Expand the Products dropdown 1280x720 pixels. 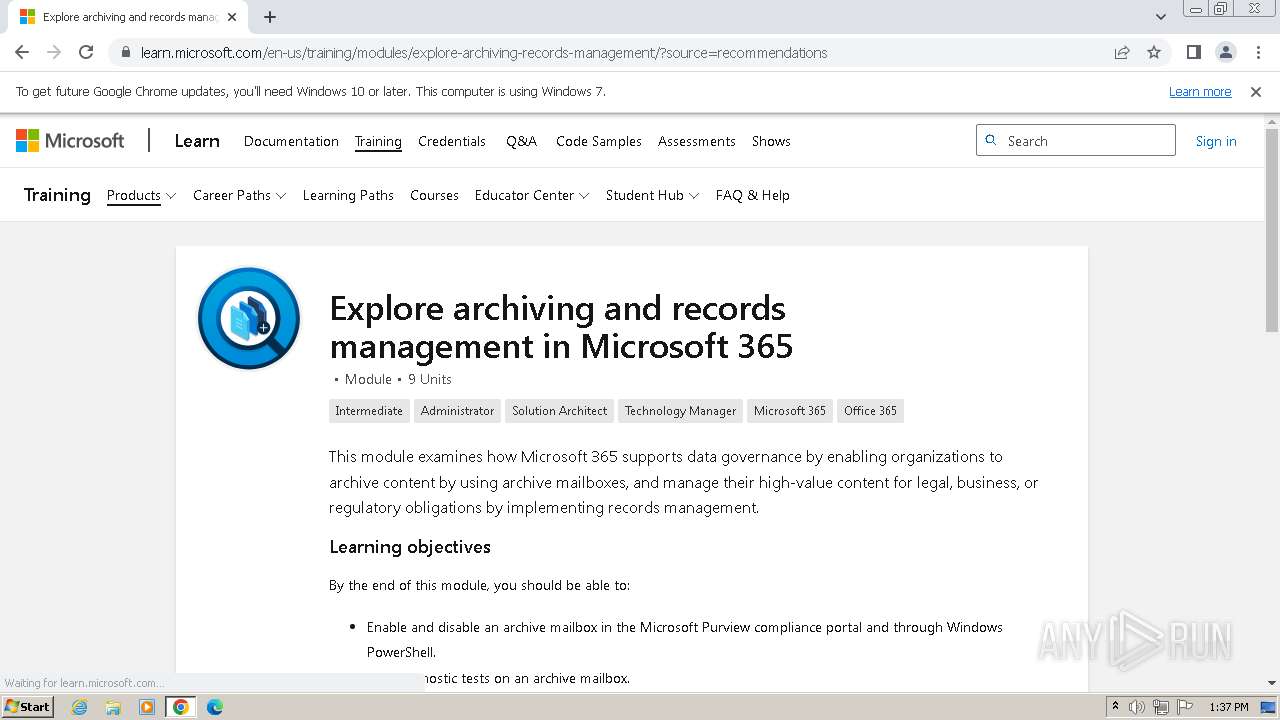[141, 195]
